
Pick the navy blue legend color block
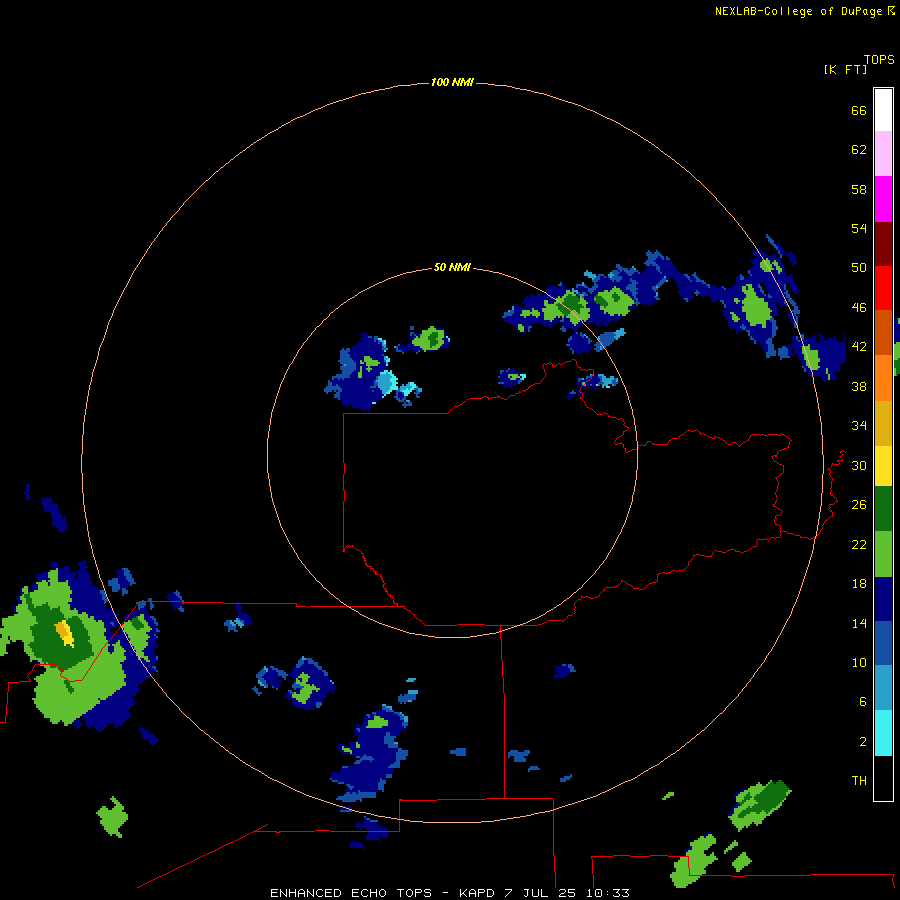[883, 599]
